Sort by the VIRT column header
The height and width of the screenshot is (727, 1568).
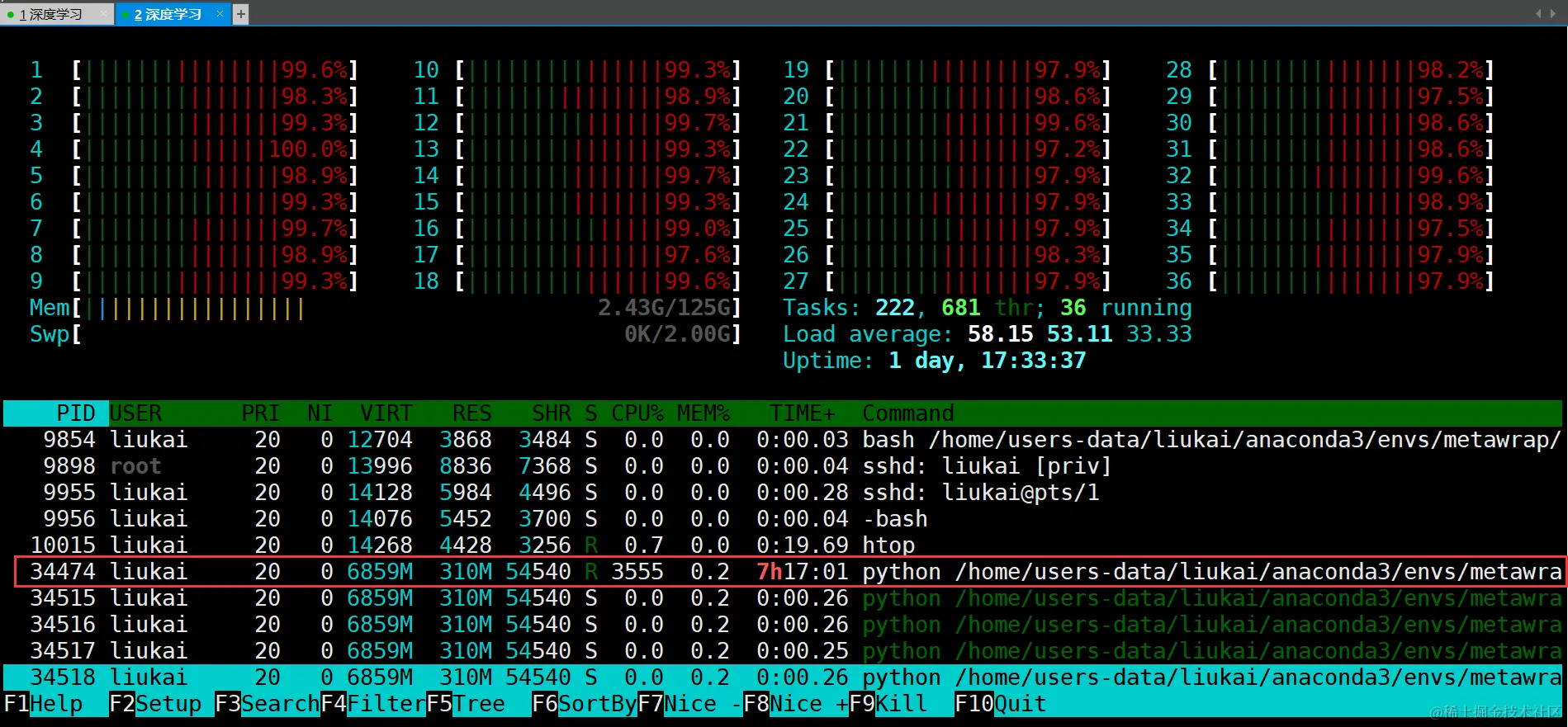[386, 413]
